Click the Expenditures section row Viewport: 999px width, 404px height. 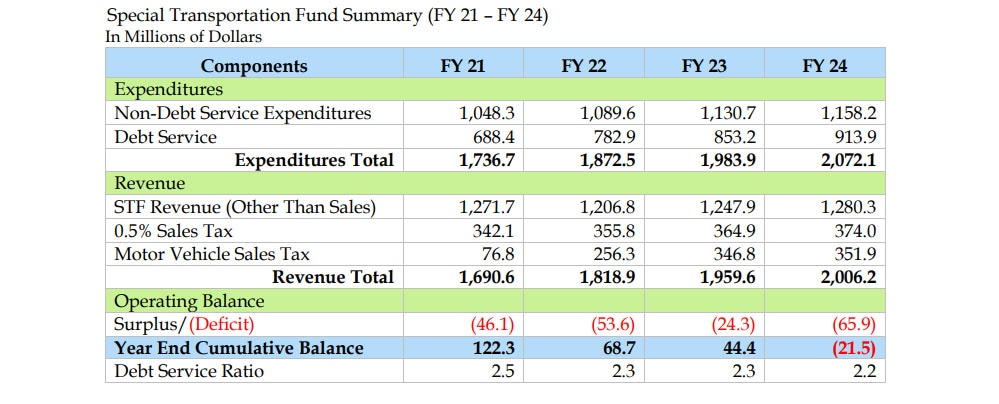point(495,89)
